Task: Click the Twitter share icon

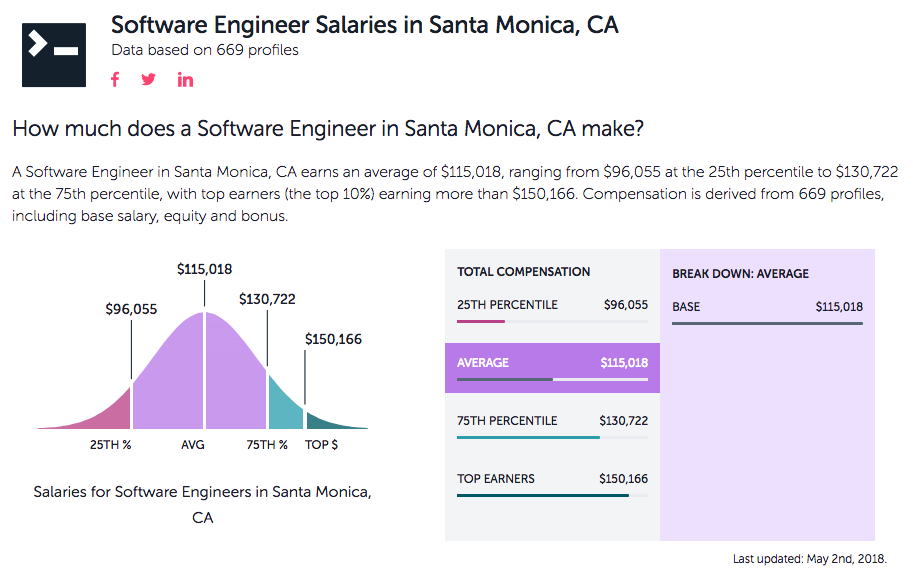Action: [x=149, y=80]
